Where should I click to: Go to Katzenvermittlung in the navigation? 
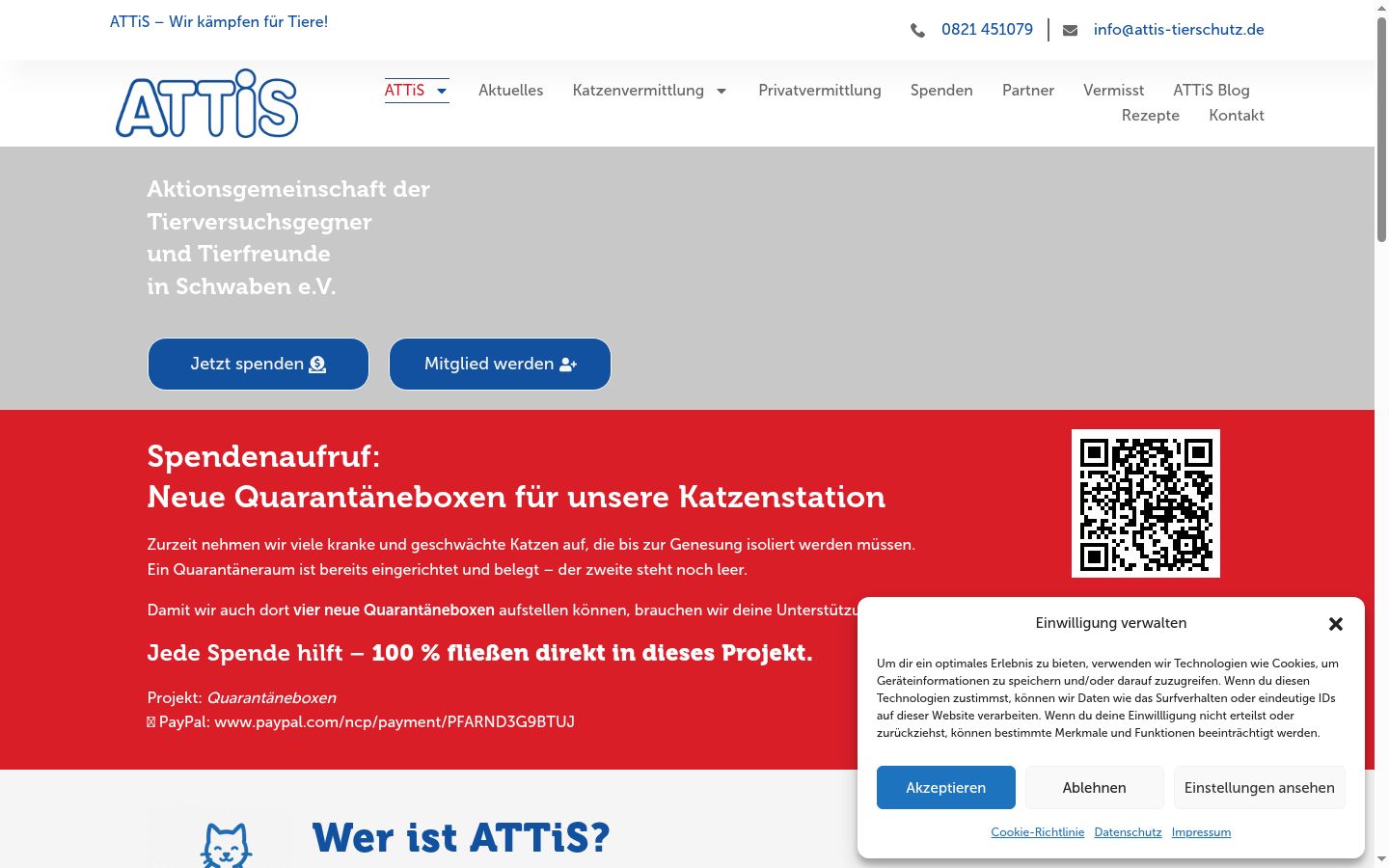coord(639,90)
